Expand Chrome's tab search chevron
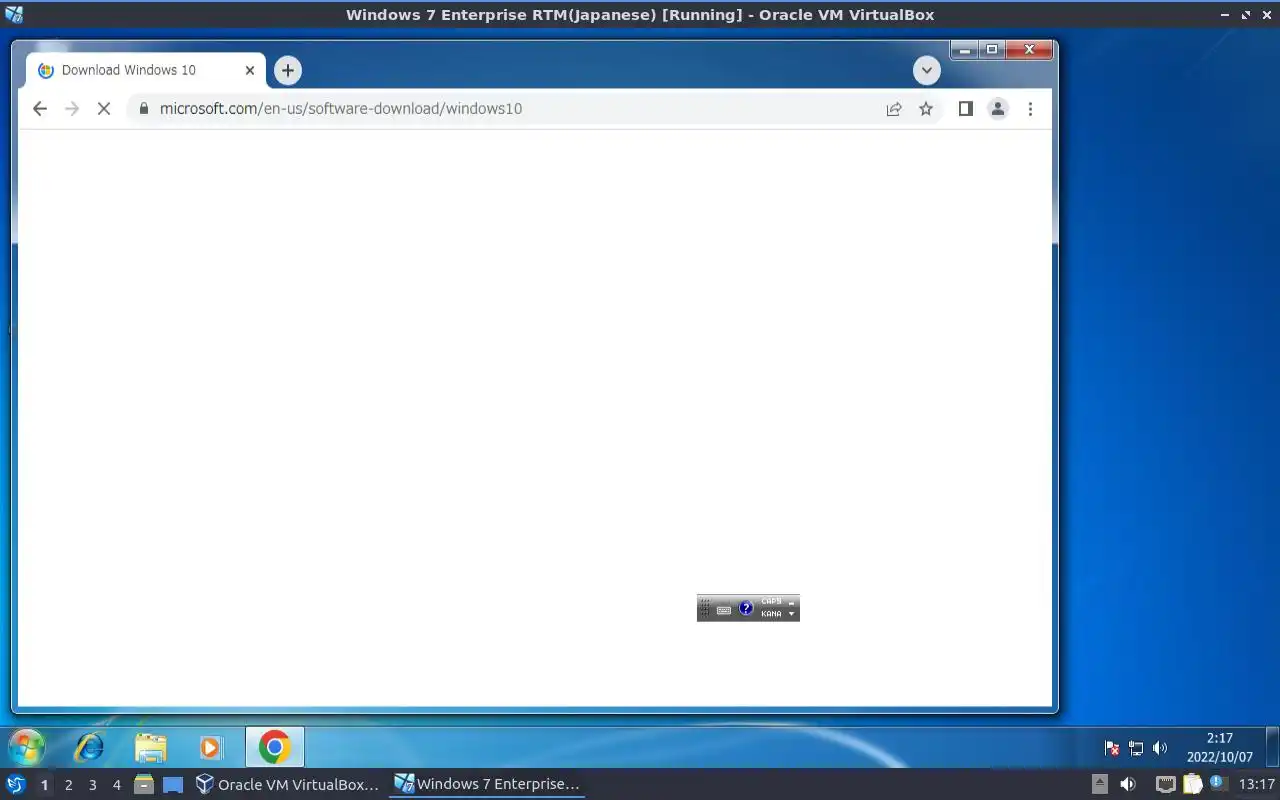 click(927, 70)
